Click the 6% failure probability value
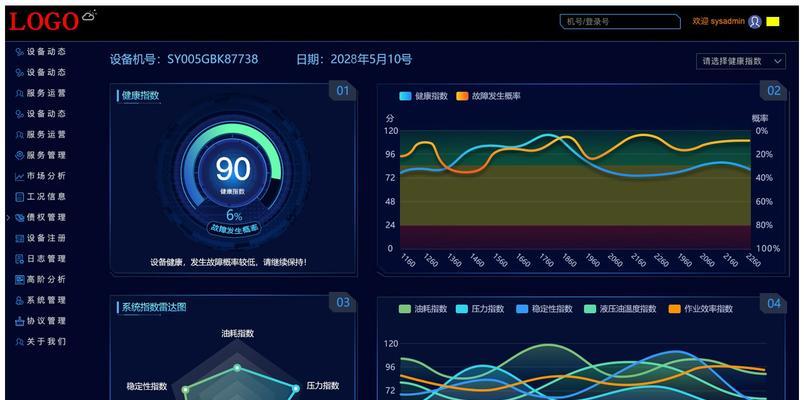Screen dimensions: 804x400 pyautogui.click(x=234, y=216)
